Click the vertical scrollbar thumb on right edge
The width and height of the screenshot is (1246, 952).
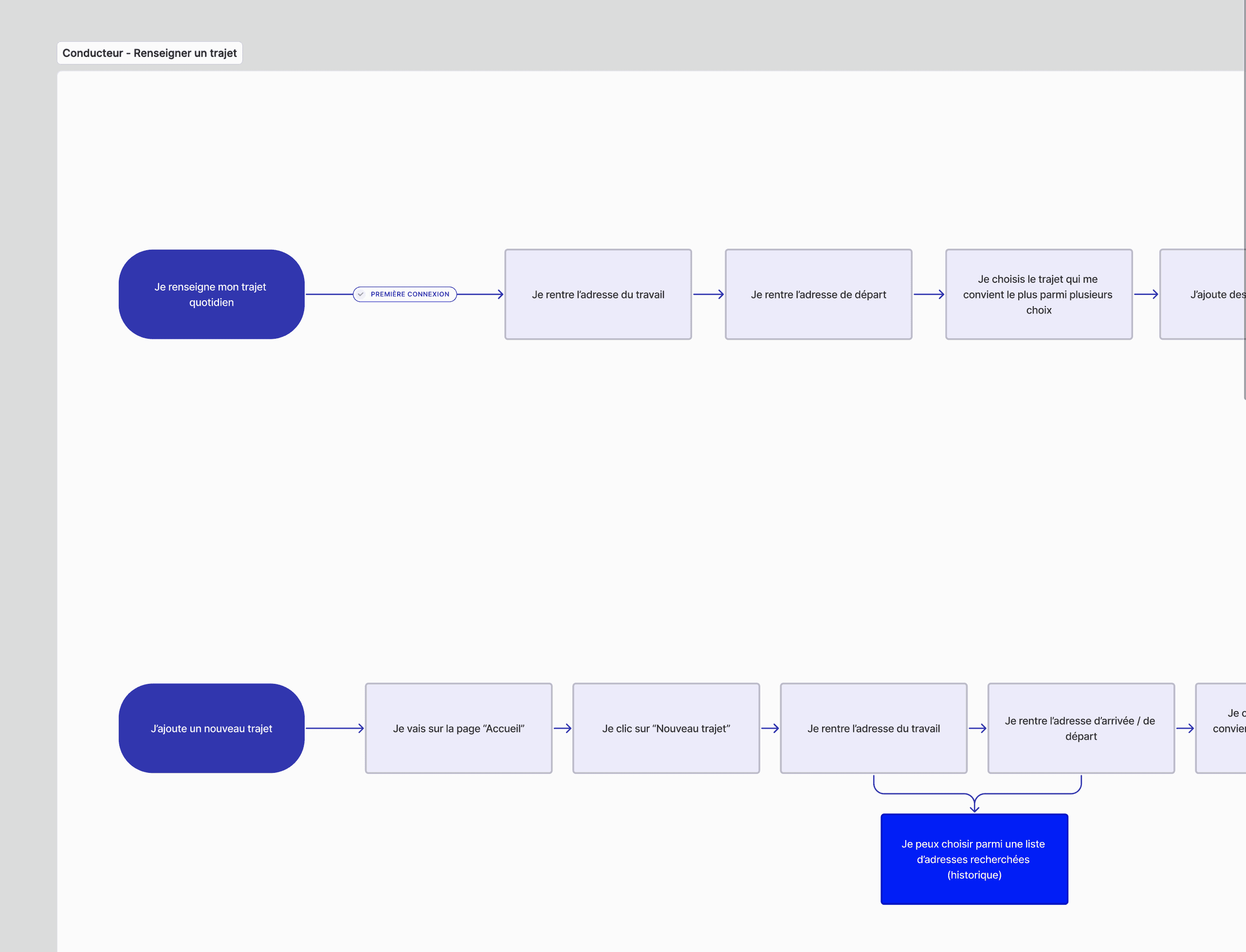coord(1245,199)
